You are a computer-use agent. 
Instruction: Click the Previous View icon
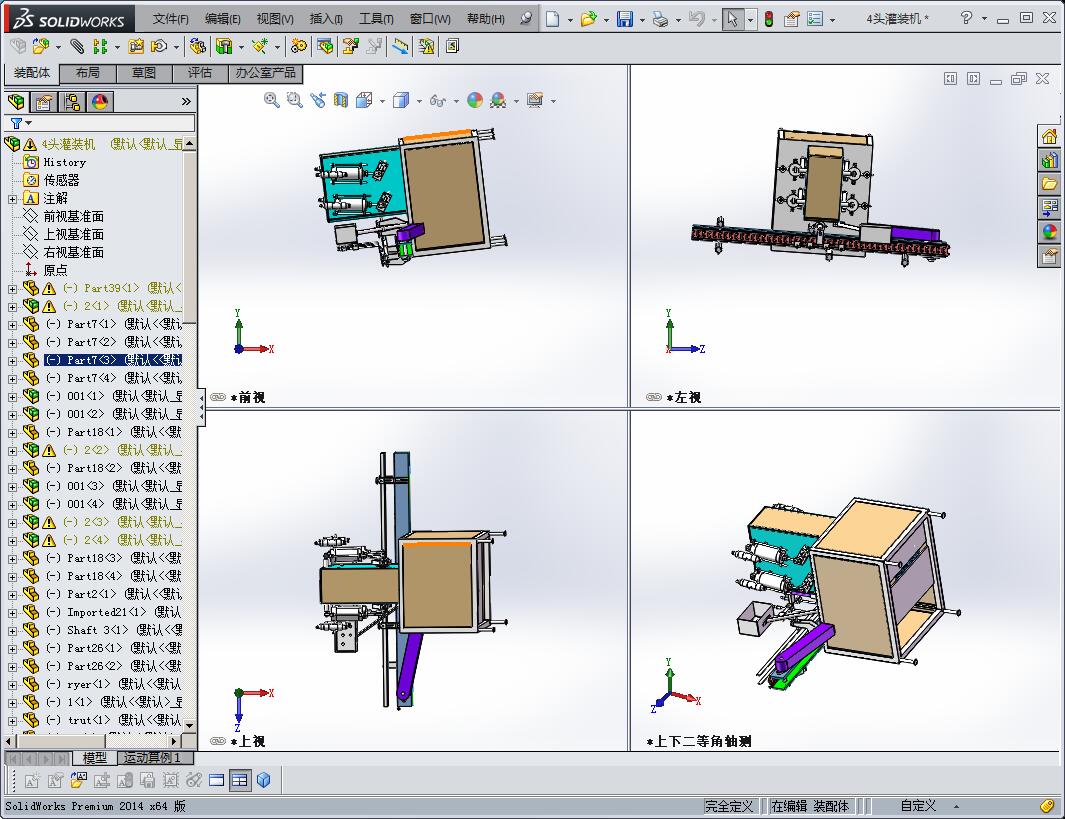coord(317,101)
